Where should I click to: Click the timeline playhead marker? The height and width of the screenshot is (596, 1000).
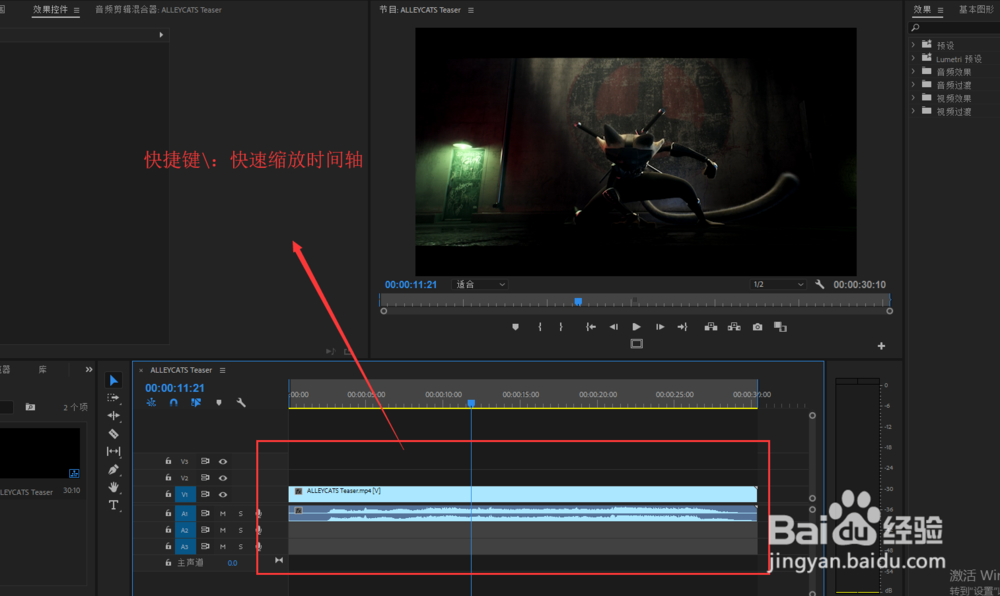pyautogui.click(x=471, y=403)
